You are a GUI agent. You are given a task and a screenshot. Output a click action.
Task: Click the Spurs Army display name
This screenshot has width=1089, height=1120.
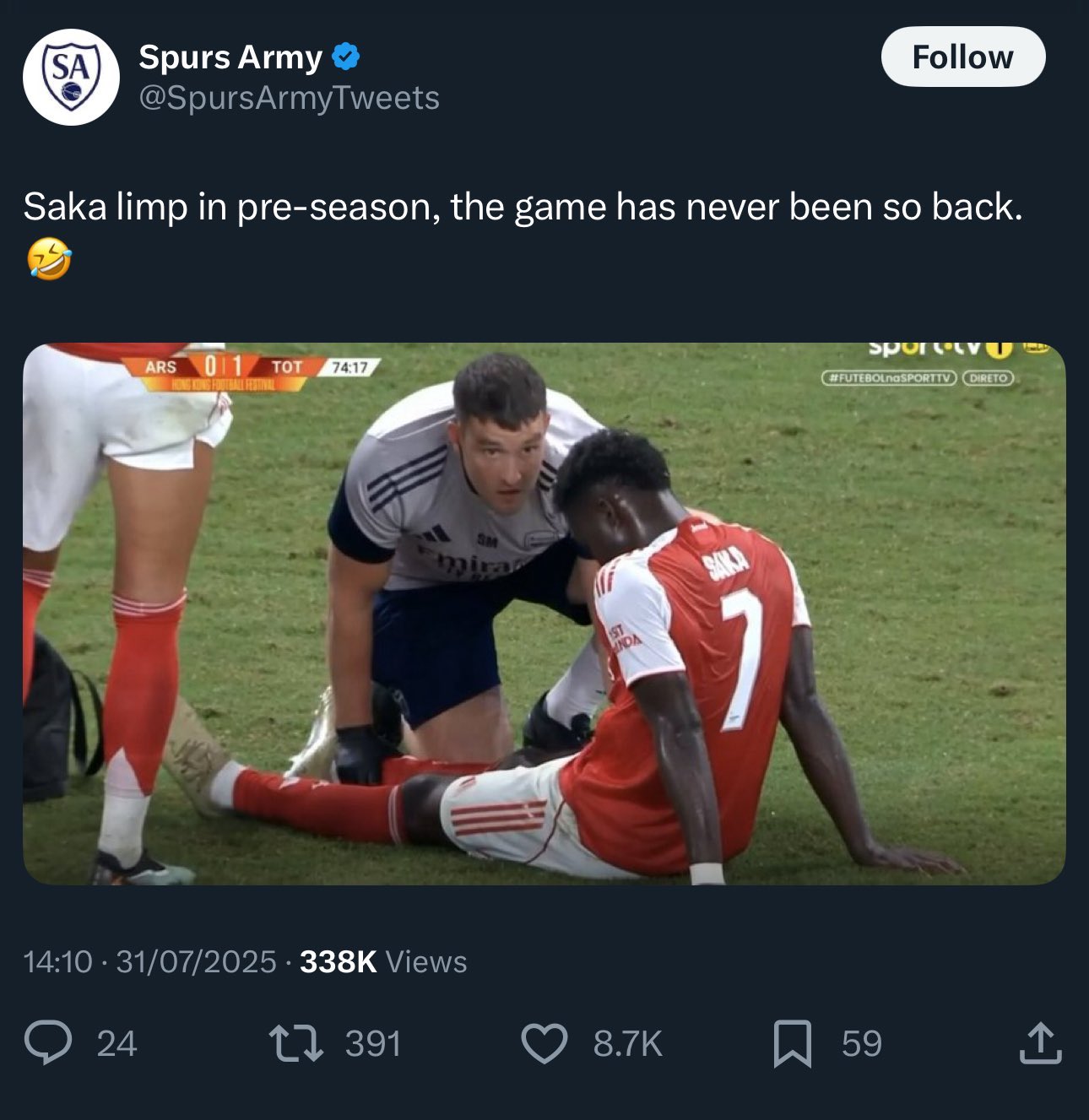coord(230,57)
